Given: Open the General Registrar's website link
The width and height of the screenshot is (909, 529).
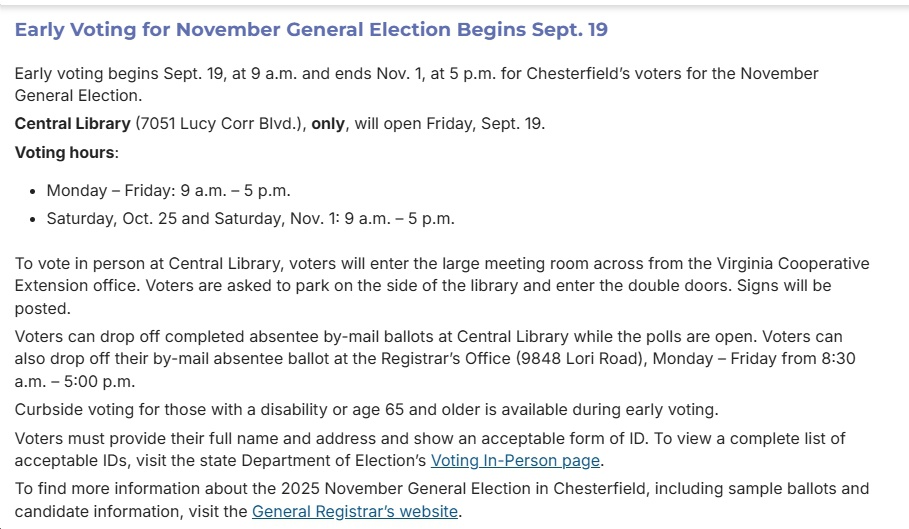Looking at the screenshot, I should pyautogui.click(x=354, y=511).
